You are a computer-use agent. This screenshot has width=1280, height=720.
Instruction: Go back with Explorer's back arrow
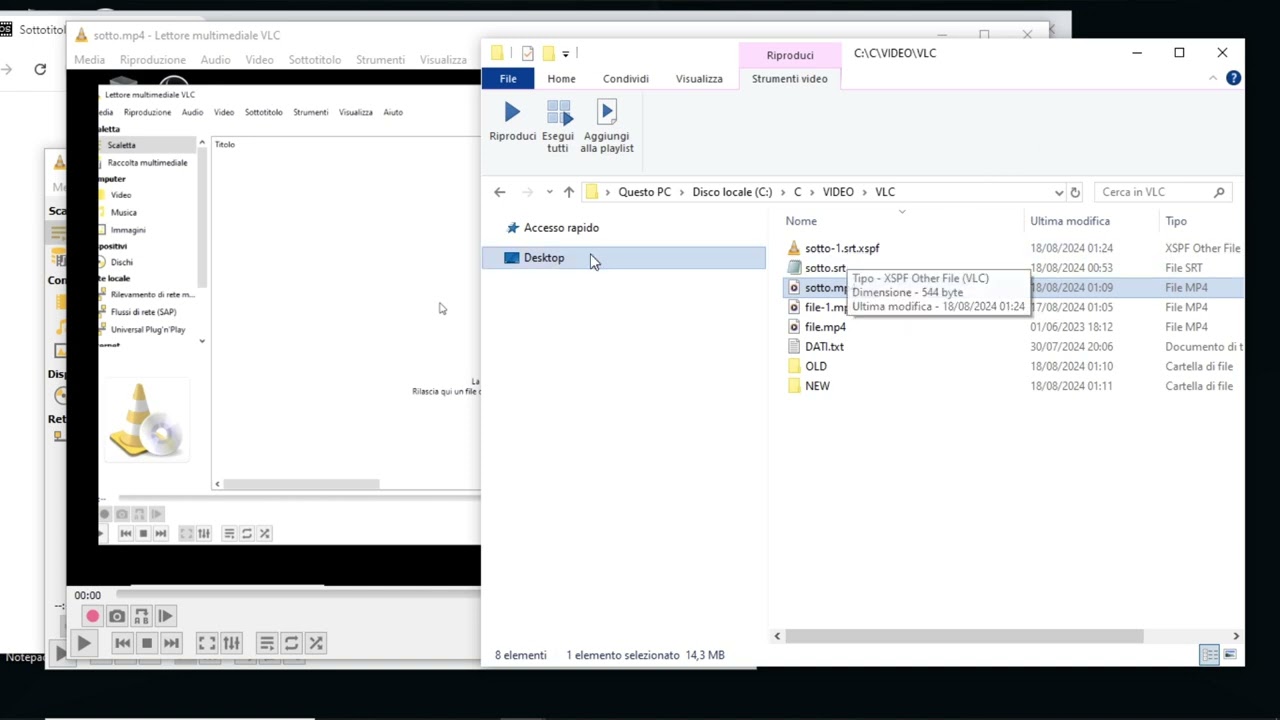point(500,192)
